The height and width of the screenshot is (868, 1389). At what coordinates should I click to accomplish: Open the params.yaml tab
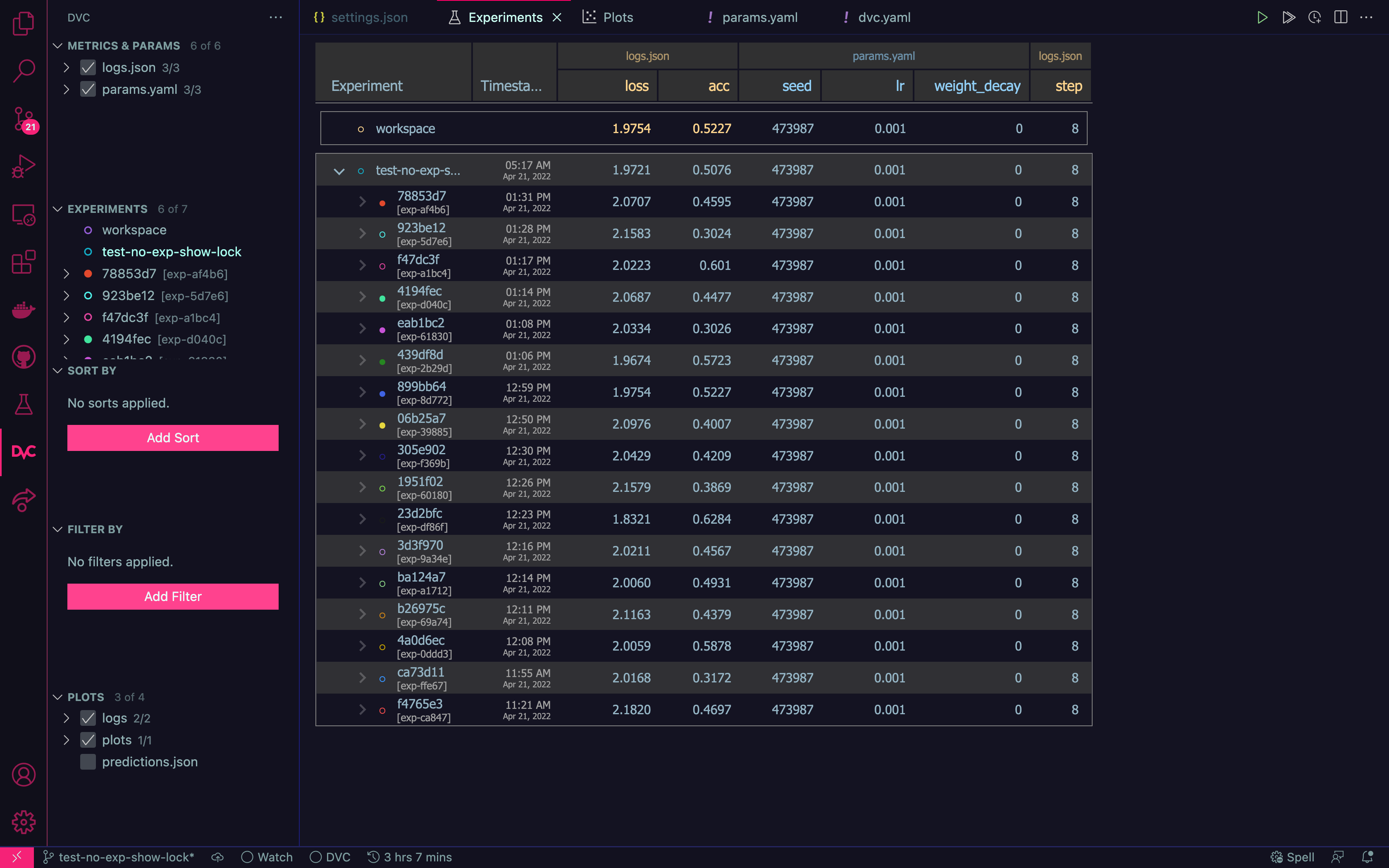[x=759, y=17]
